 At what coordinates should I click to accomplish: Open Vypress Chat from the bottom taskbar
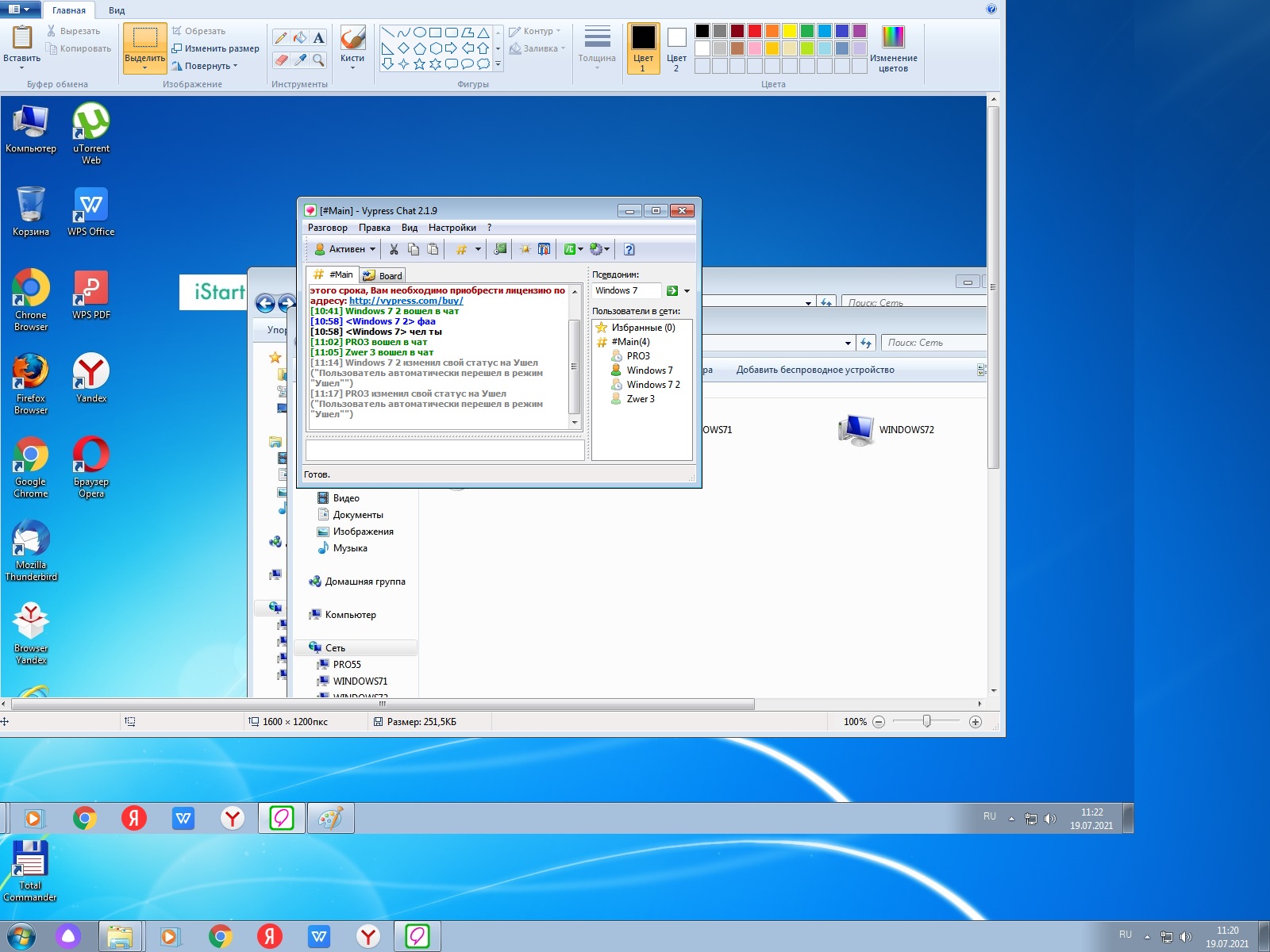(x=418, y=937)
